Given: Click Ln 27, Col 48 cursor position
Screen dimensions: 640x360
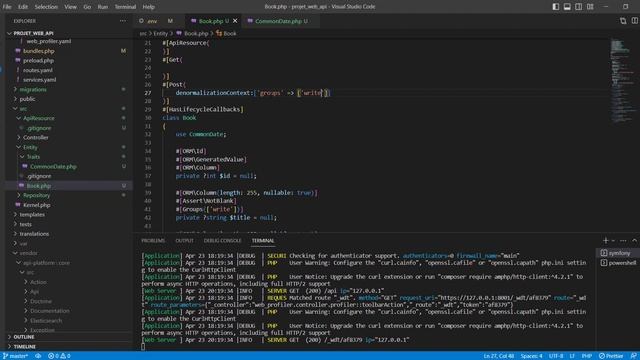Looking at the screenshot, I should [499, 356].
